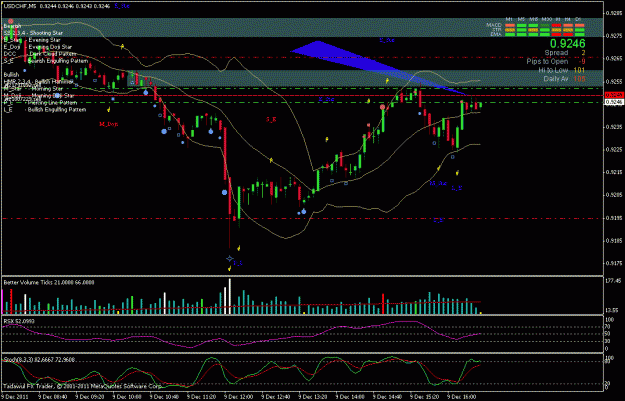Click the 0.9225 price axis label
This screenshot has width=625, height=401.
[x=614, y=149]
